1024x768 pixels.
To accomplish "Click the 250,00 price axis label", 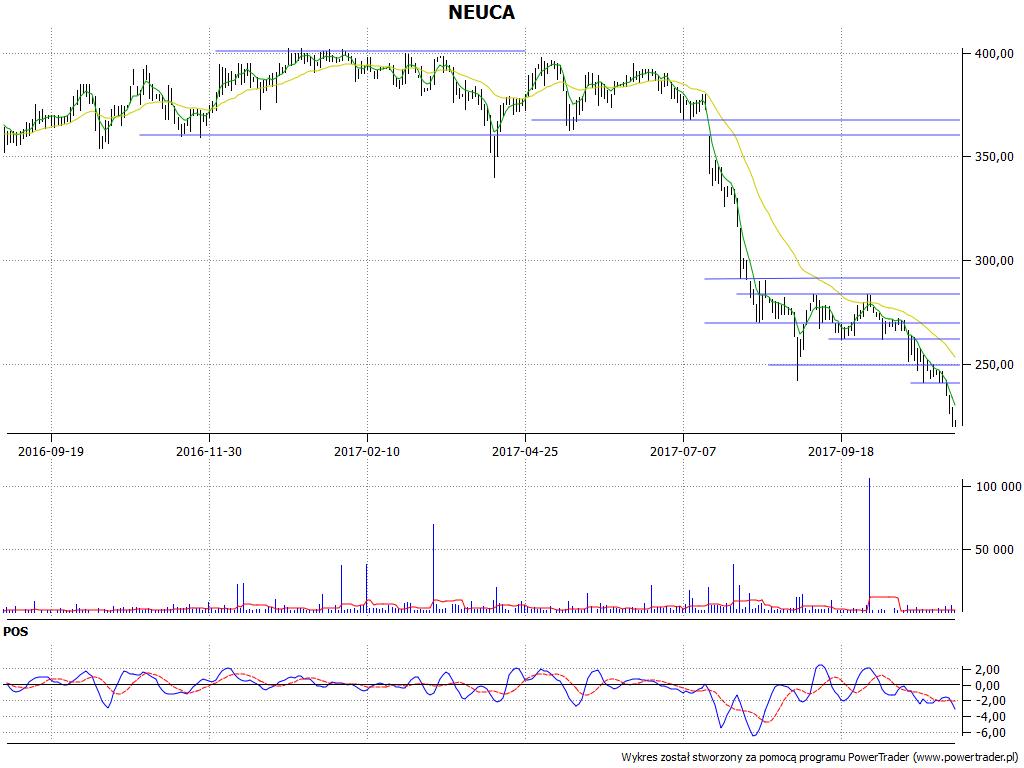I will (994, 364).
